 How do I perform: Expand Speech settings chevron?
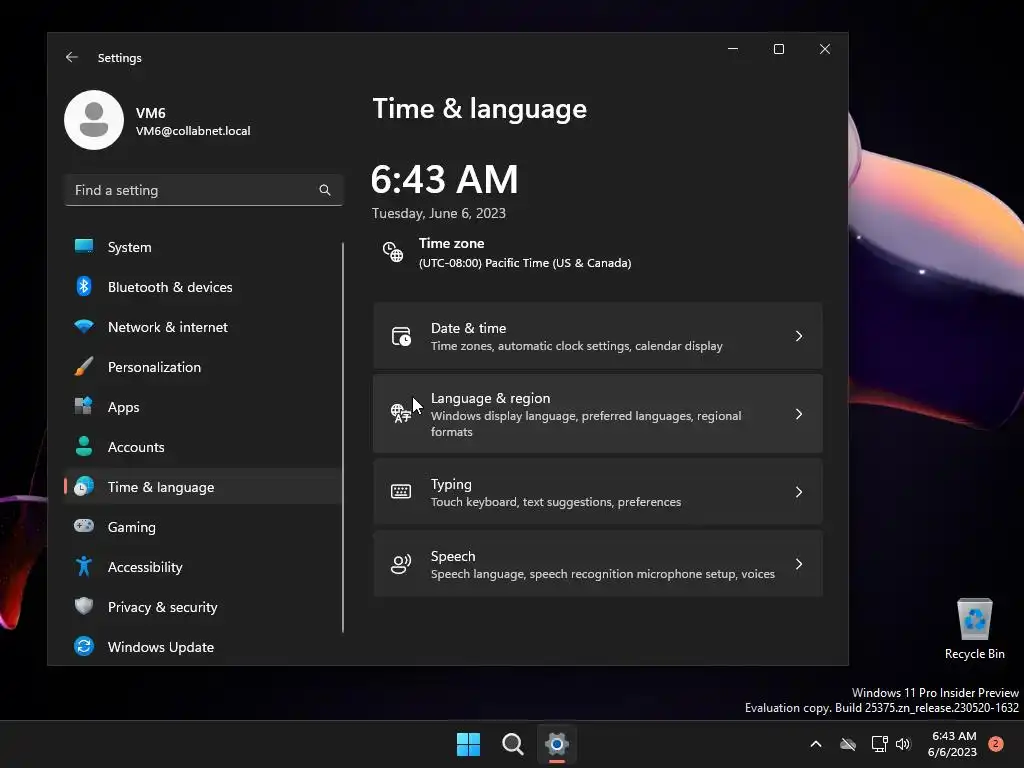799,564
